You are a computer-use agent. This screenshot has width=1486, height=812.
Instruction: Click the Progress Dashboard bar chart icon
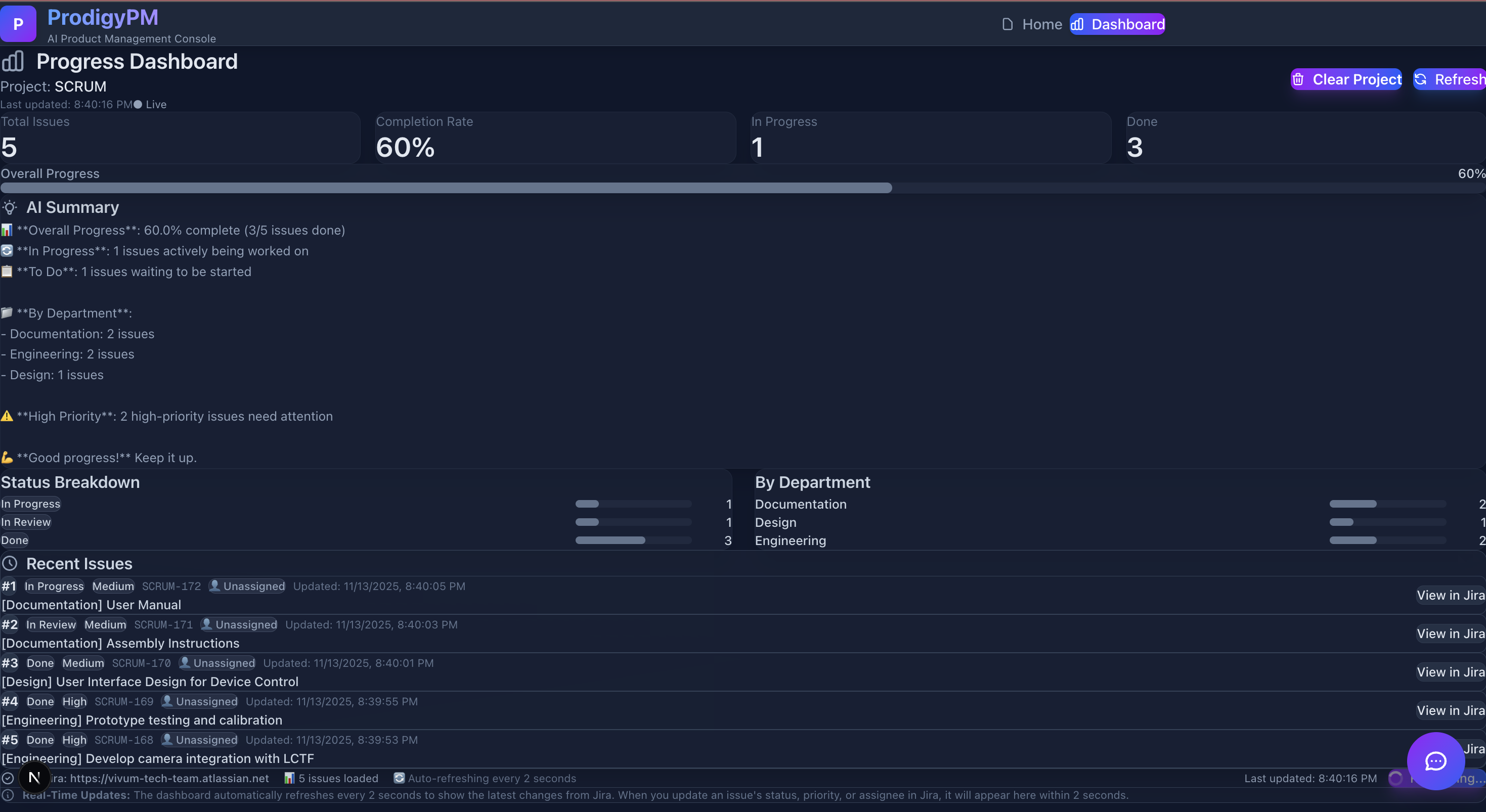pos(13,61)
